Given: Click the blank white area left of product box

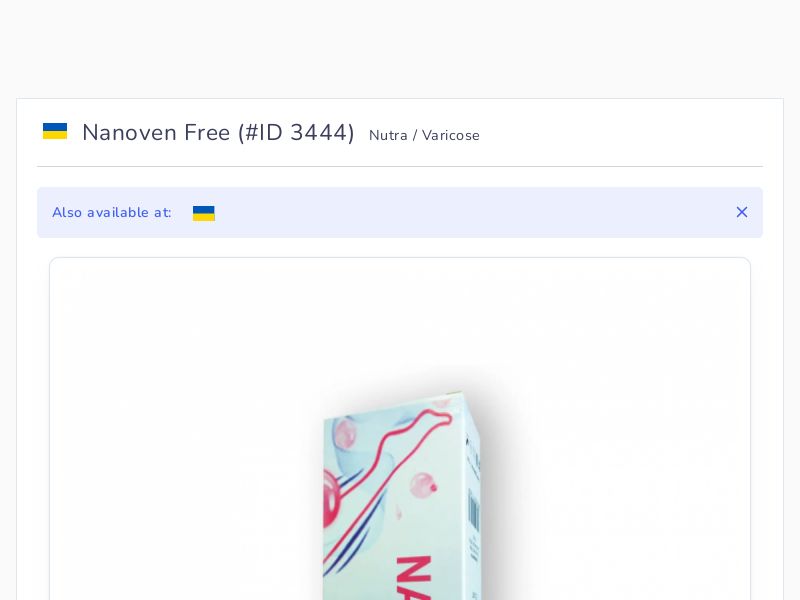Looking at the screenshot, I should click(x=186, y=434).
